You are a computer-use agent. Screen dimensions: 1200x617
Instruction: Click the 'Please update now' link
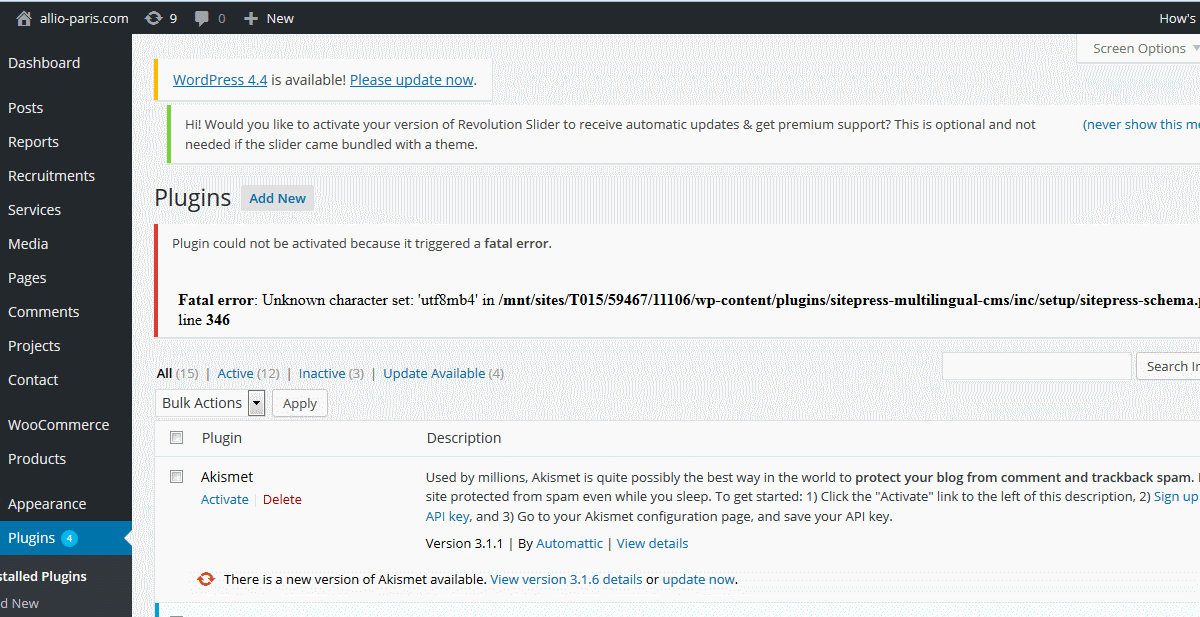pyautogui.click(x=411, y=80)
